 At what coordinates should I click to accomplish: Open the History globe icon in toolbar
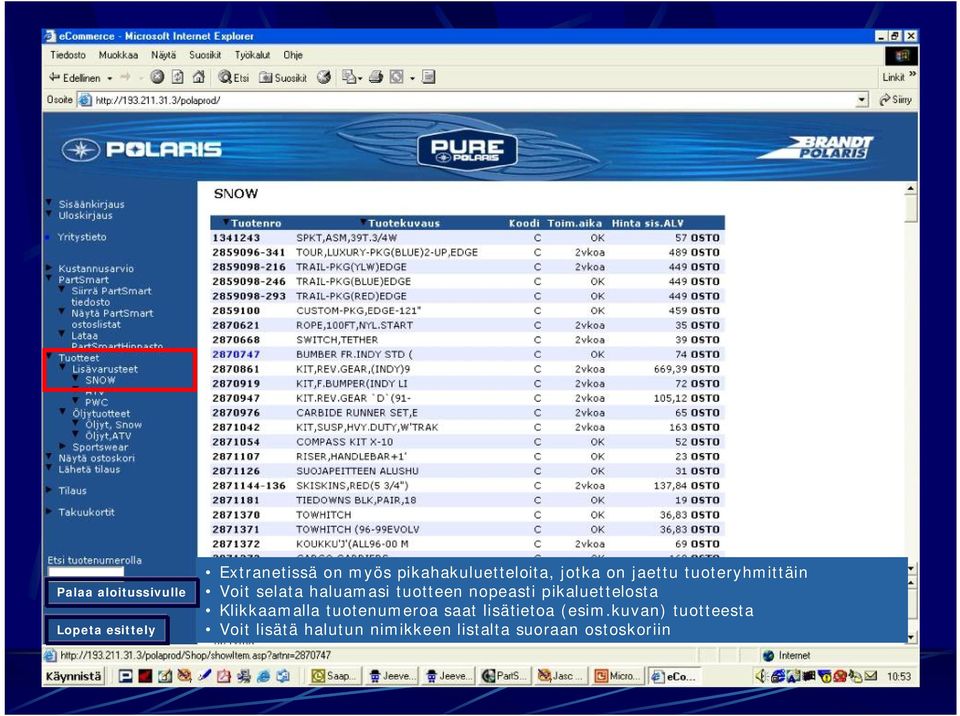(324, 77)
